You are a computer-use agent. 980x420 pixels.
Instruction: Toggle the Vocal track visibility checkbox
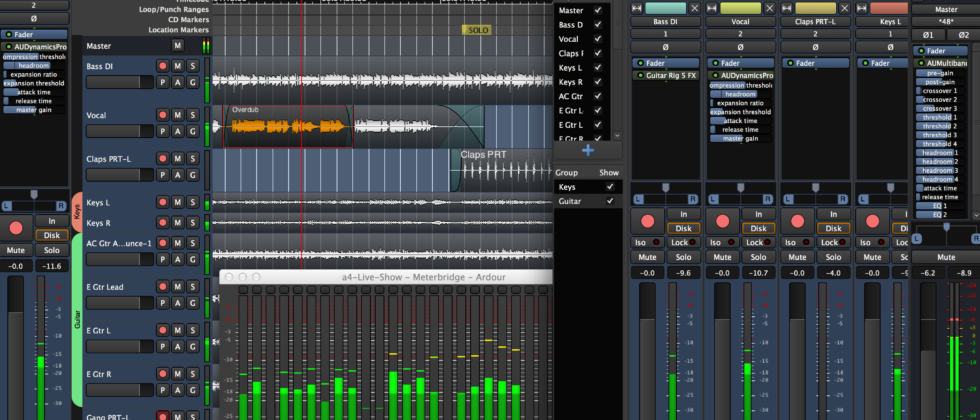click(598, 39)
